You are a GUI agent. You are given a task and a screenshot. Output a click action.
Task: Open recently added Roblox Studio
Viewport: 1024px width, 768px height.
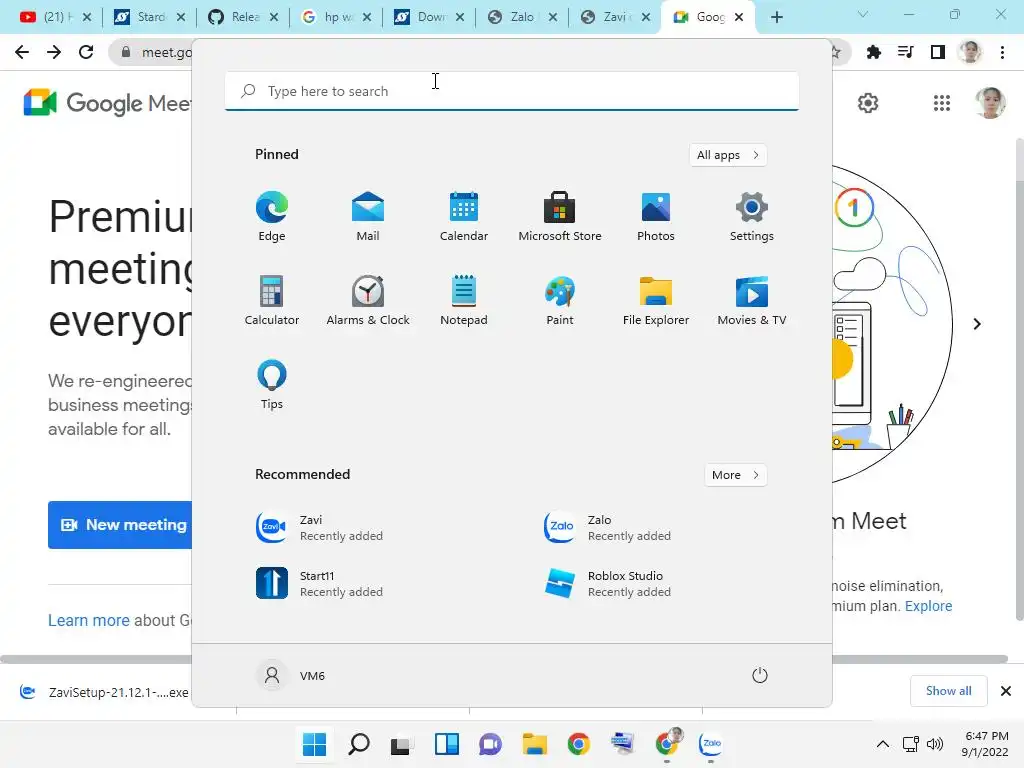tap(608, 584)
